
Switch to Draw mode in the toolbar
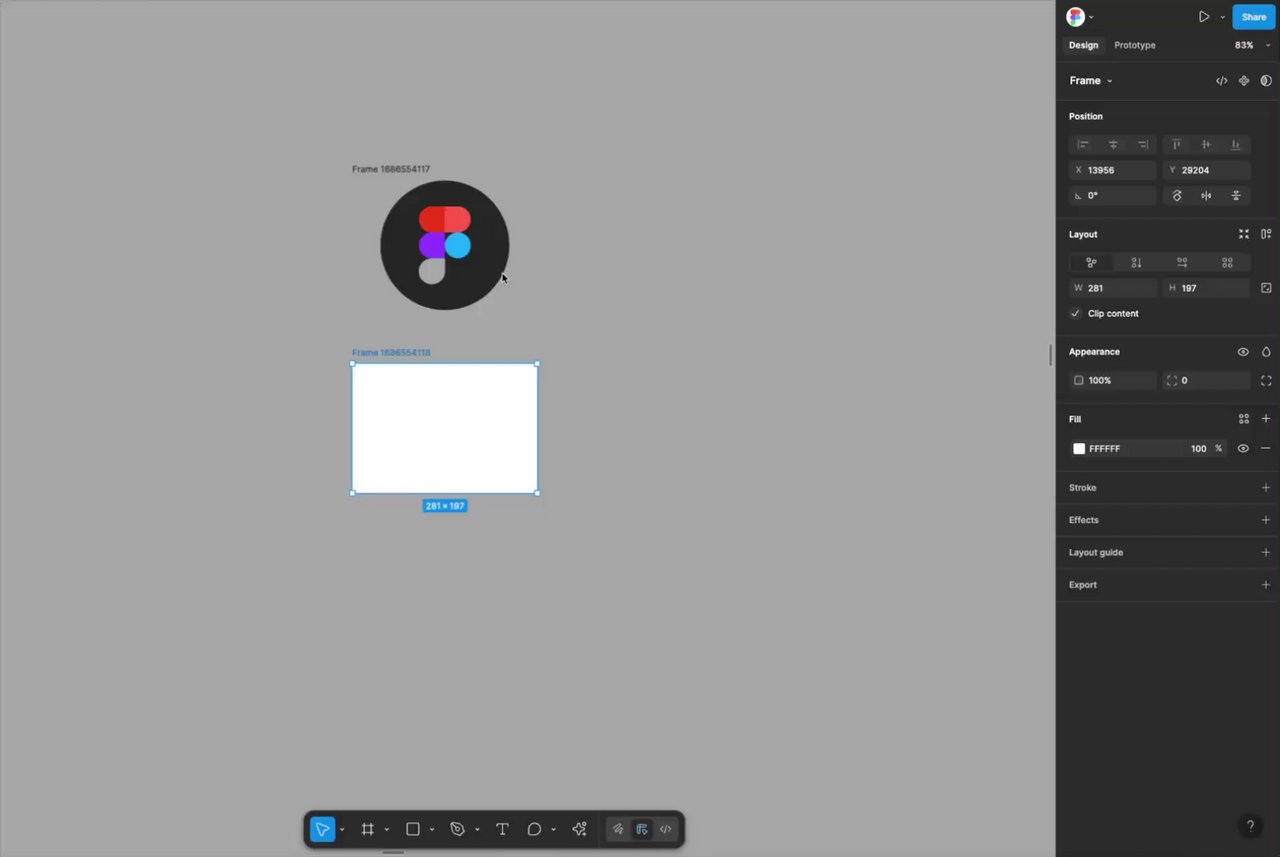(618, 829)
